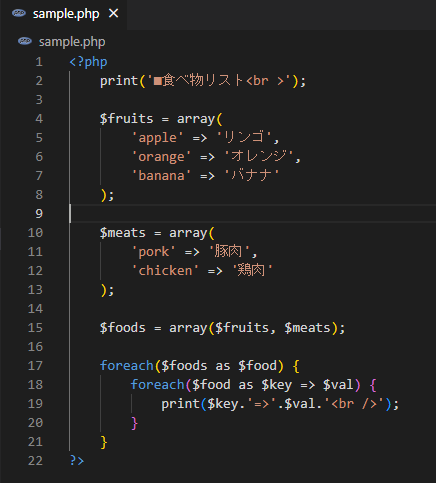Click the PHP icon in the breadcrumb
This screenshot has width=436, height=483.
25,41
